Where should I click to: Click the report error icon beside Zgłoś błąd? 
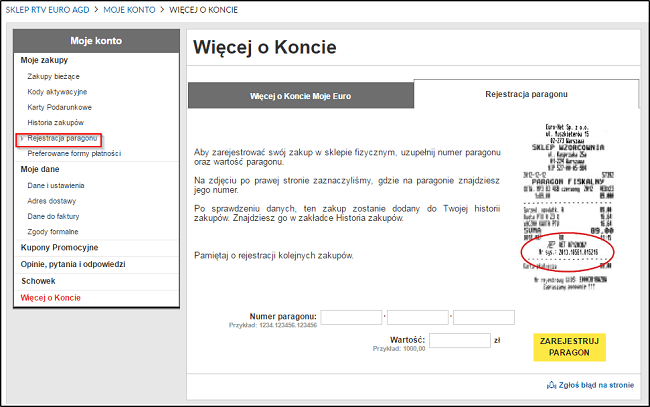click(551, 385)
